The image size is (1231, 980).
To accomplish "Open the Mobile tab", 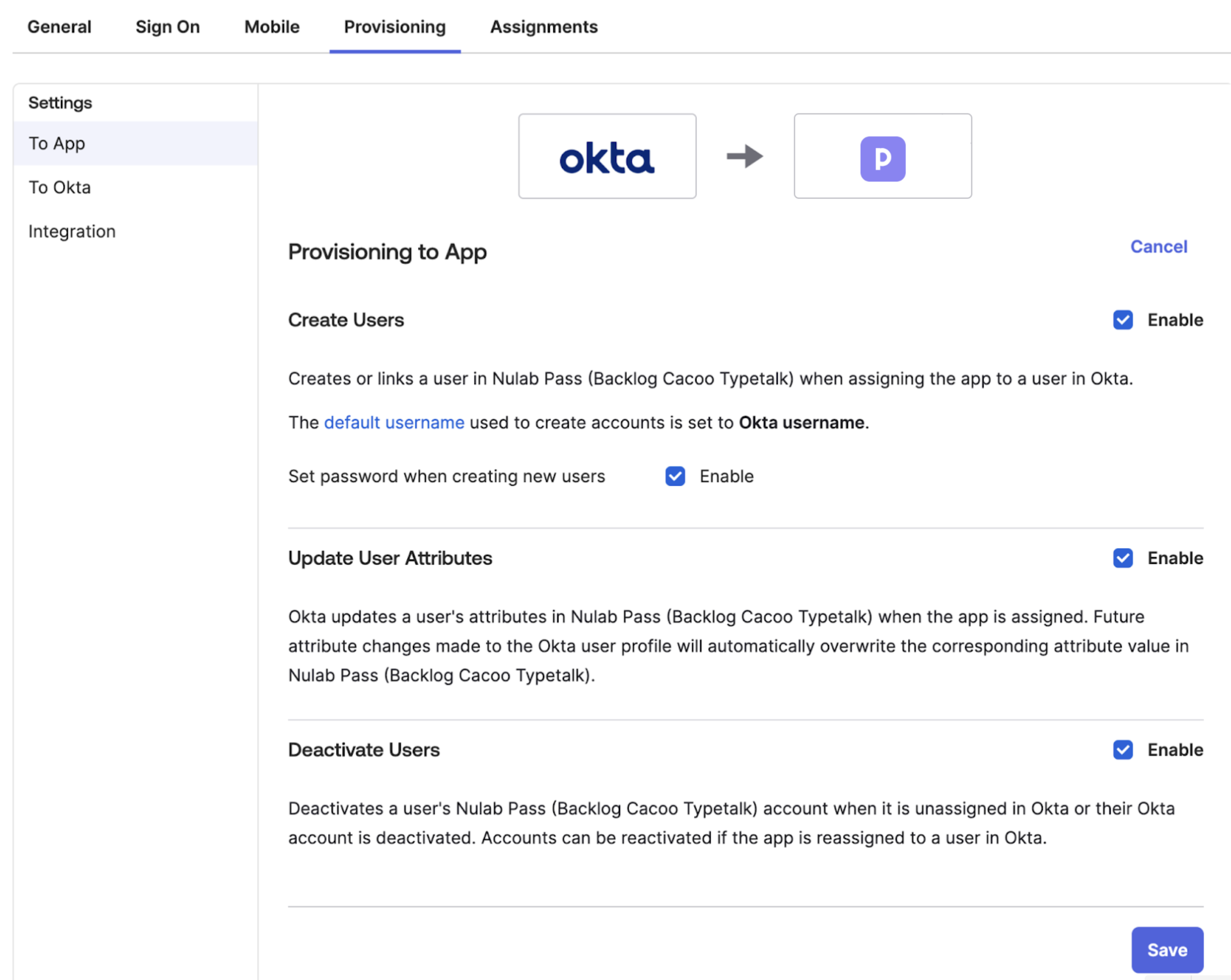I will point(272,27).
